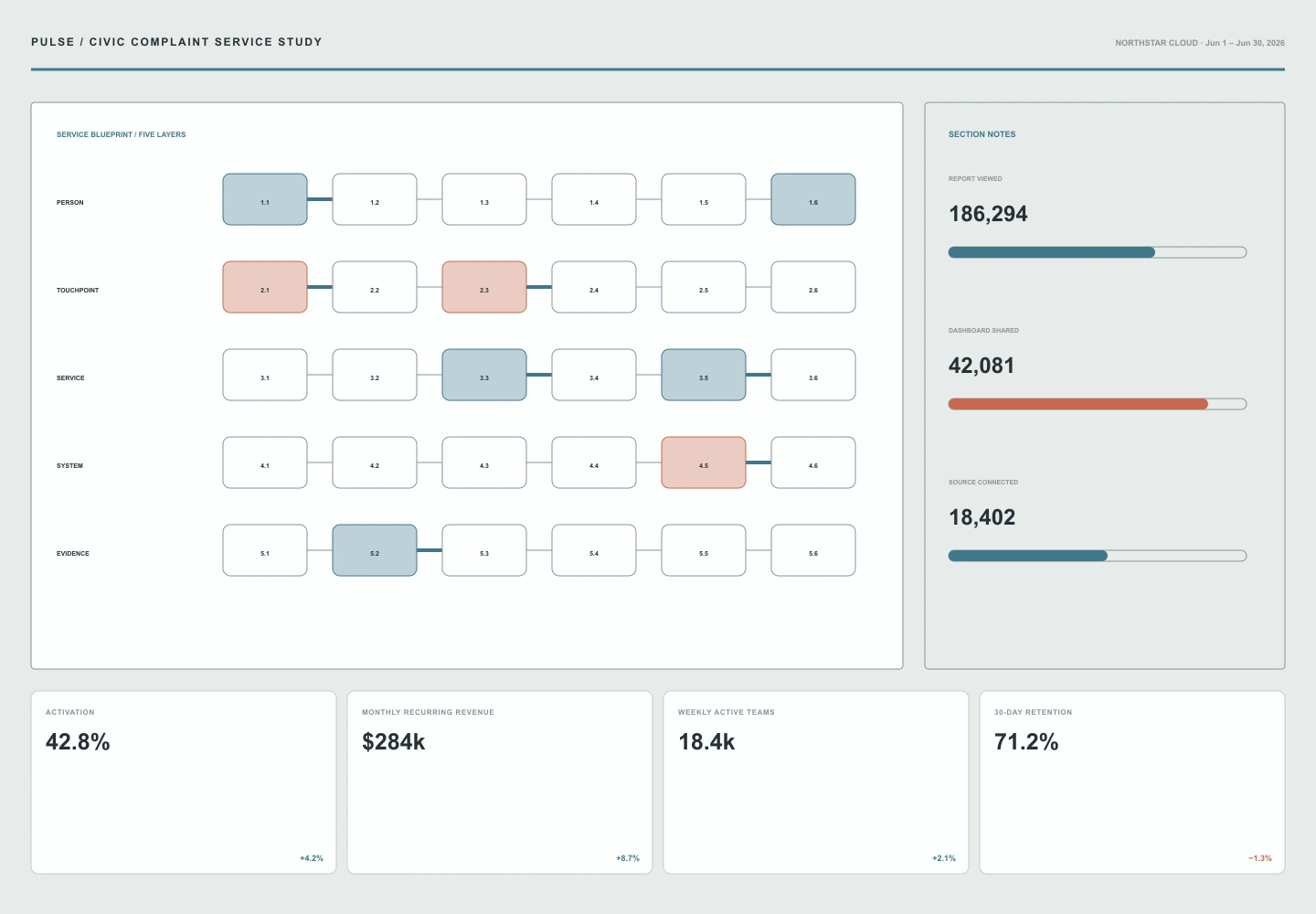The width and height of the screenshot is (1316, 914).
Task: Click node 4.6 in the System row
Action: (x=813, y=462)
